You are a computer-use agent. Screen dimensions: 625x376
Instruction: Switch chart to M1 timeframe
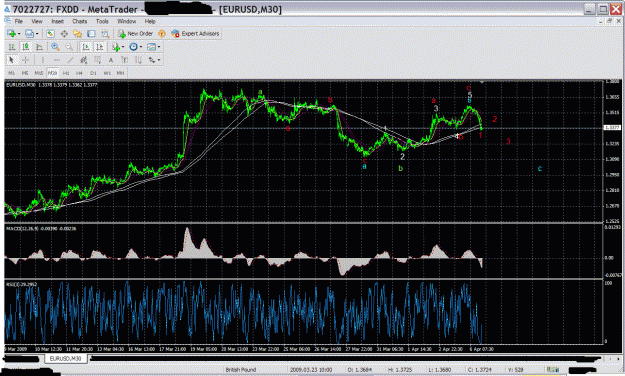[x=11, y=73]
